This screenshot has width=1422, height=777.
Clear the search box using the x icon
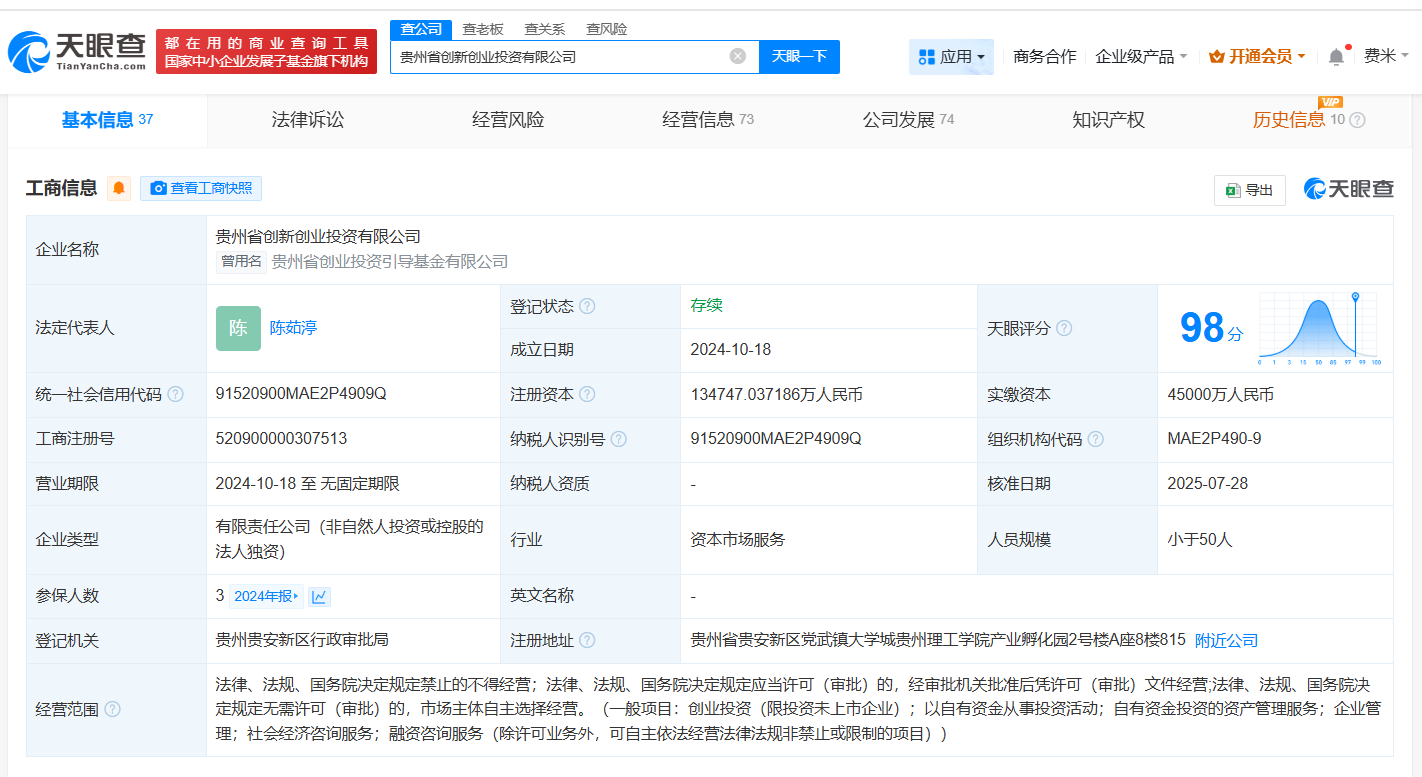pyautogui.click(x=738, y=57)
